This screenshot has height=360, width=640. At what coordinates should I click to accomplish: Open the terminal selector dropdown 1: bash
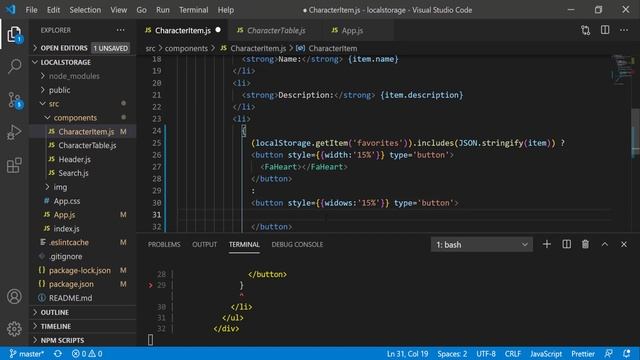tap(481, 244)
